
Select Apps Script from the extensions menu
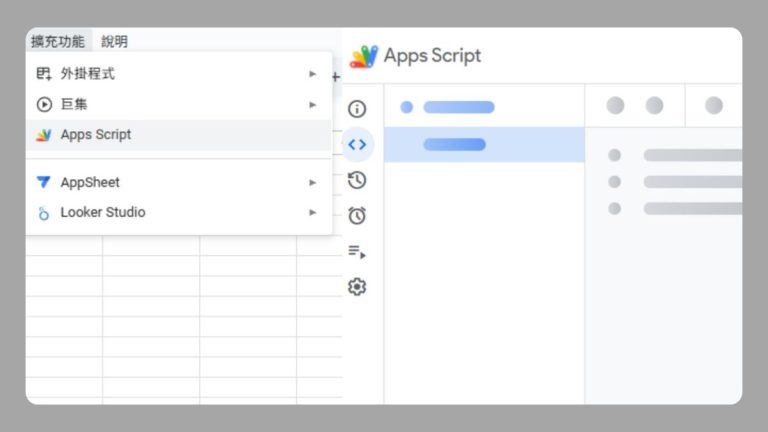coord(96,135)
